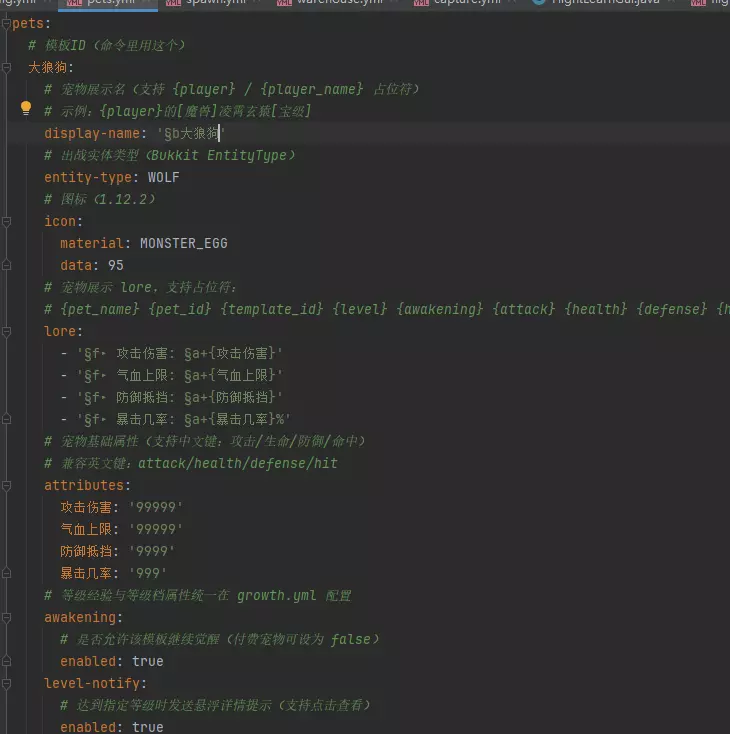Click the 暴击几率 lore list entry
Screen dimensions: 730x734
pyautogui.click(x=176, y=419)
